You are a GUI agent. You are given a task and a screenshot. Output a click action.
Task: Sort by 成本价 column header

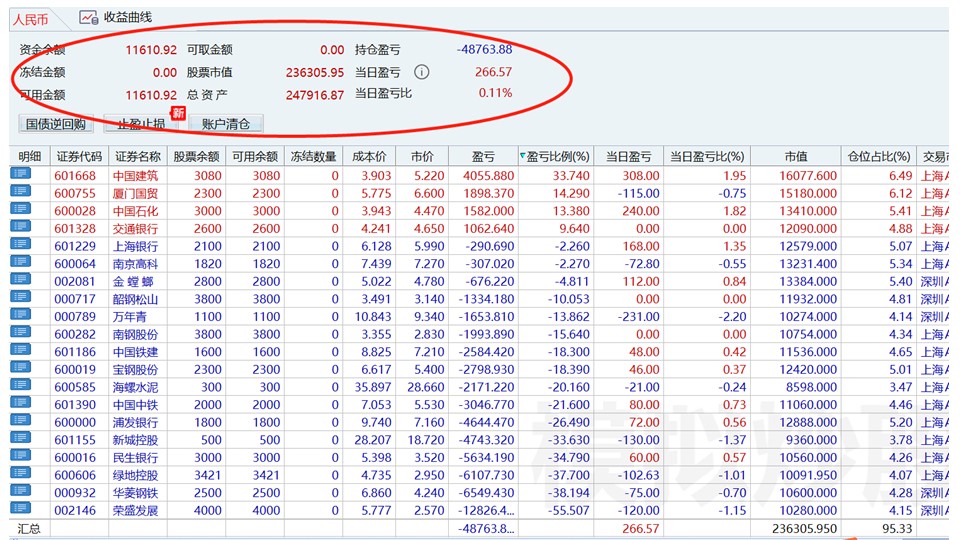coord(369,157)
